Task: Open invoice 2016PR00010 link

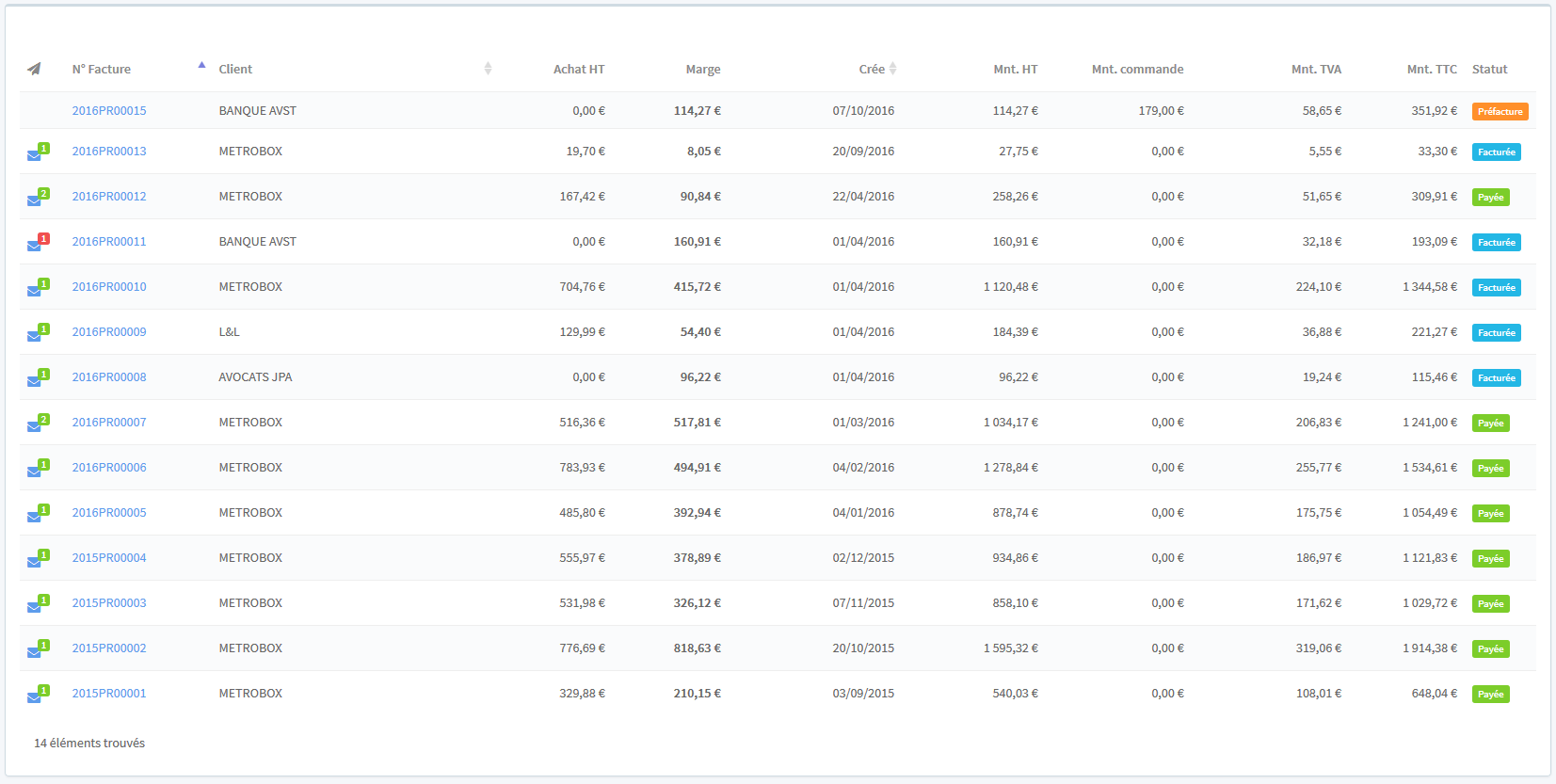Action: (x=109, y=286)
